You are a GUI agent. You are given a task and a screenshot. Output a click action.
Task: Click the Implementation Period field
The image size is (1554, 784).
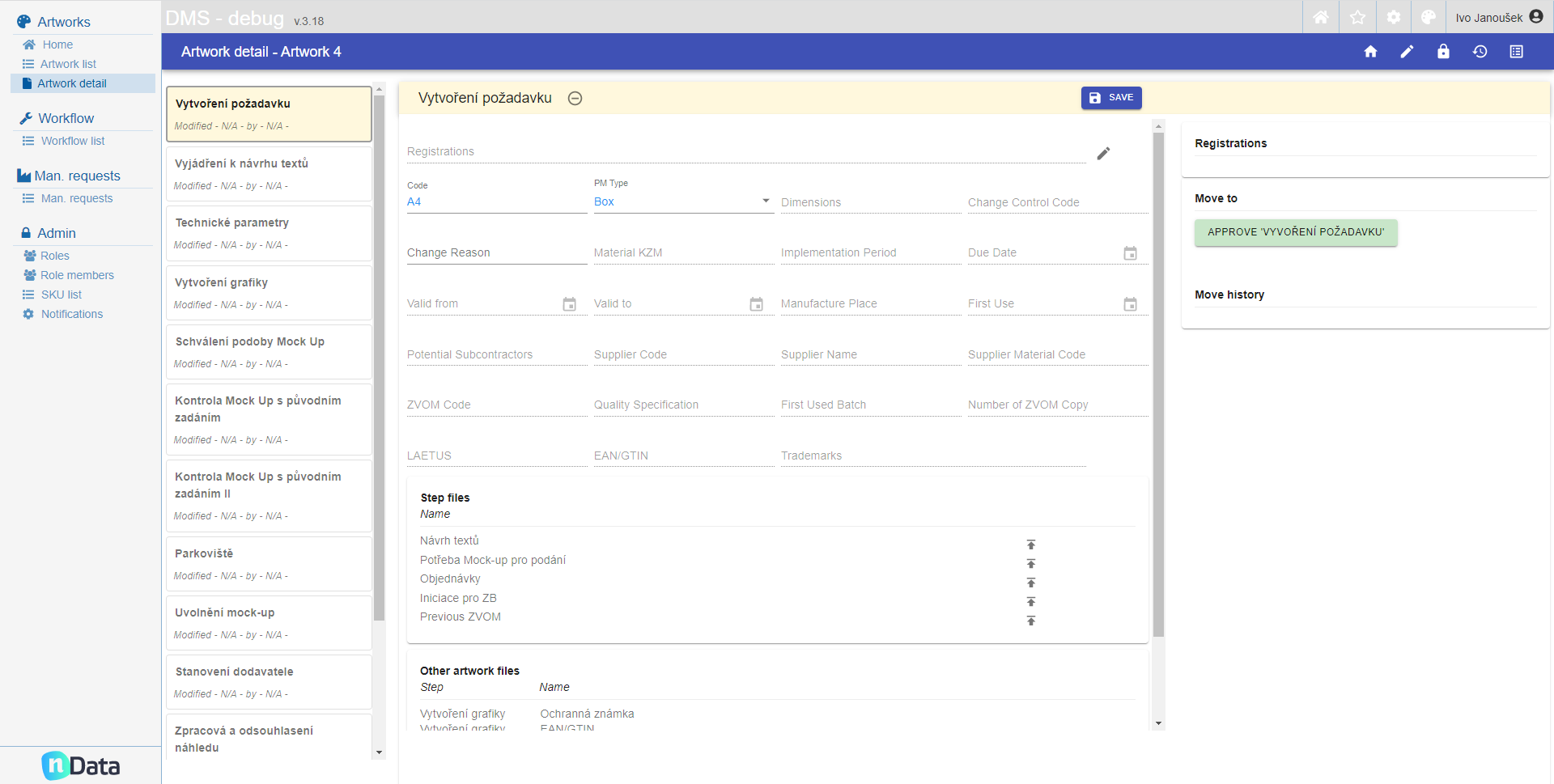870,252
